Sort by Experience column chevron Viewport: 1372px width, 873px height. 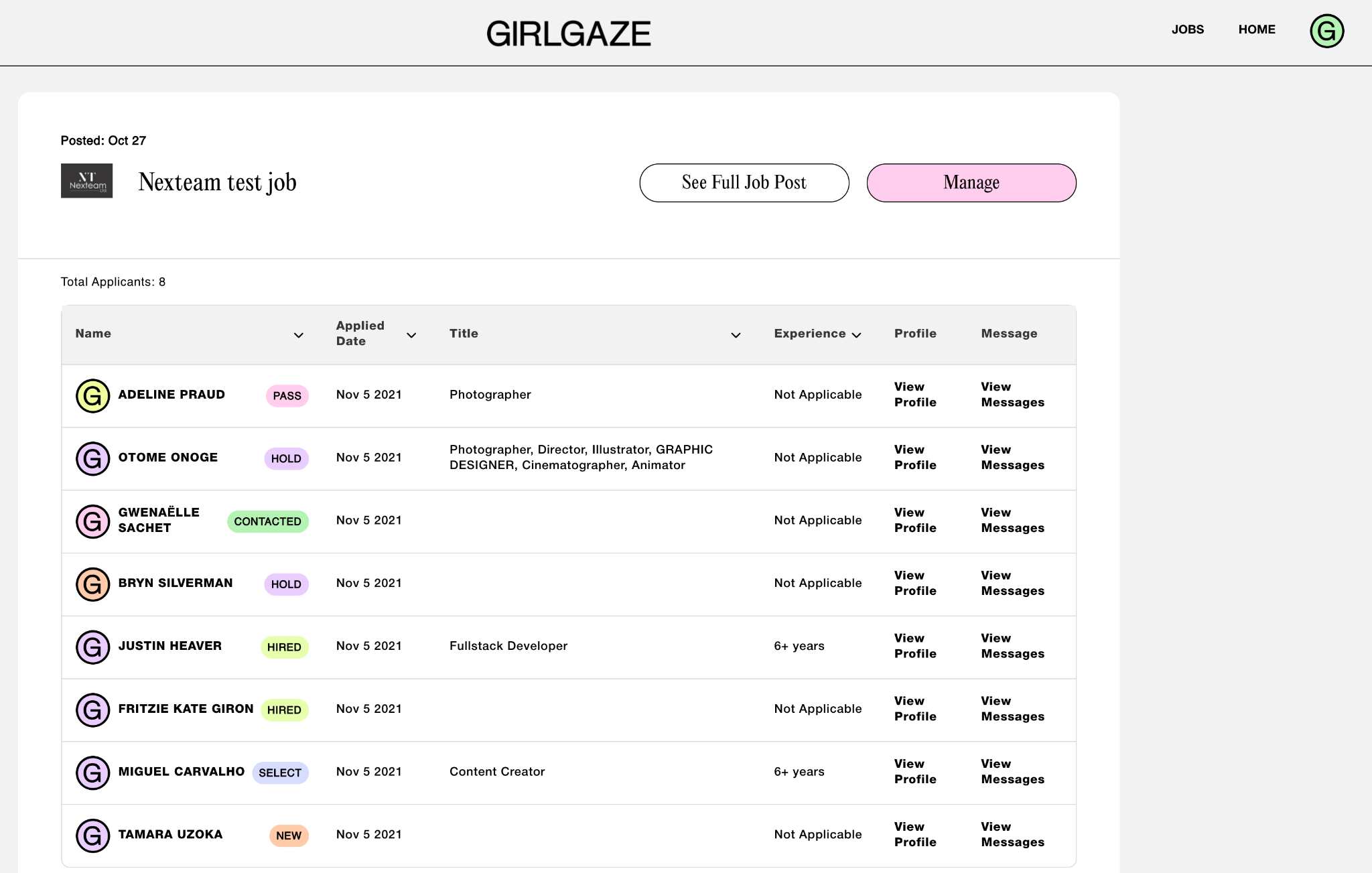(856, 335)
